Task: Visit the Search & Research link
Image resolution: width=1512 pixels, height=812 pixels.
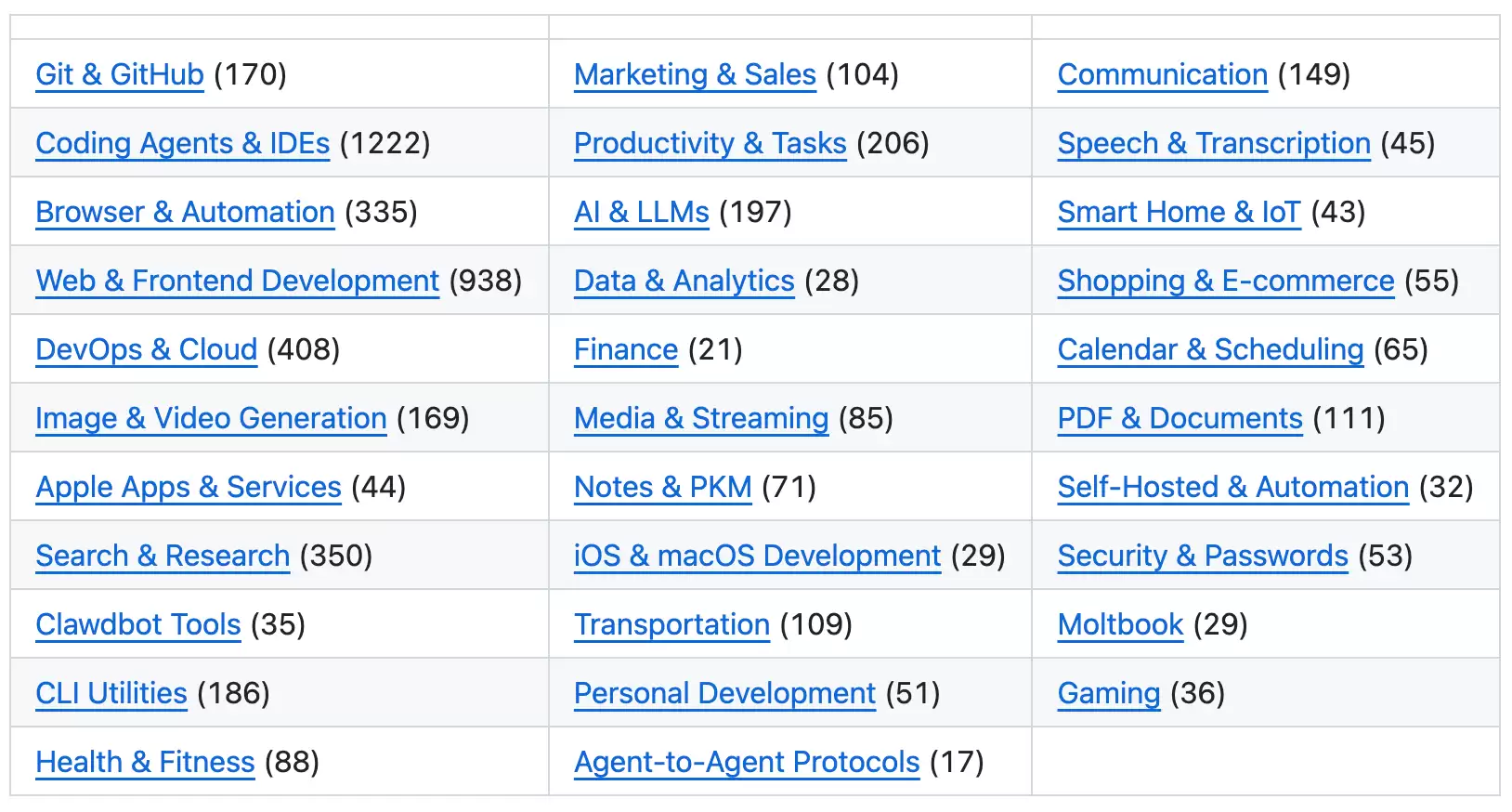Action: pyautogui.click(x=163, y=556)
